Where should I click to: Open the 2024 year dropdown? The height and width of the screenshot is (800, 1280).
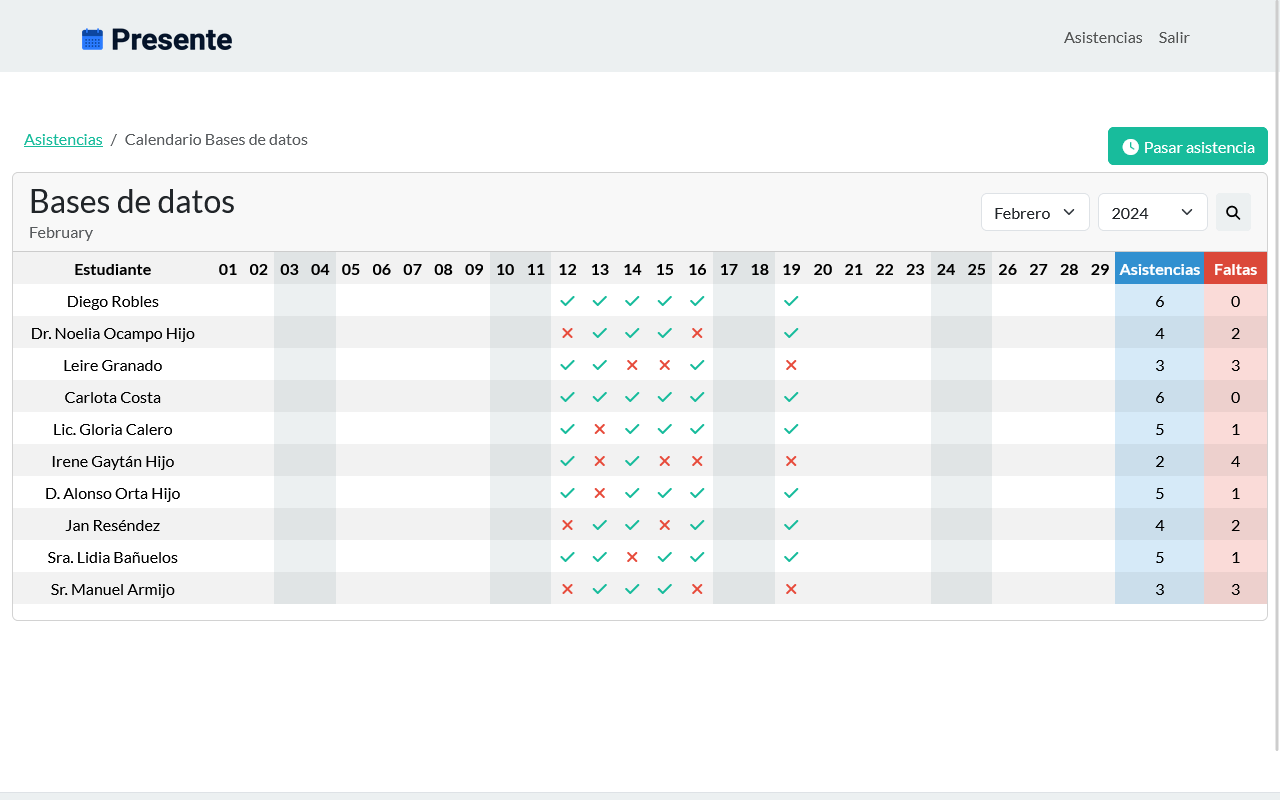(x=1152, y=213)
